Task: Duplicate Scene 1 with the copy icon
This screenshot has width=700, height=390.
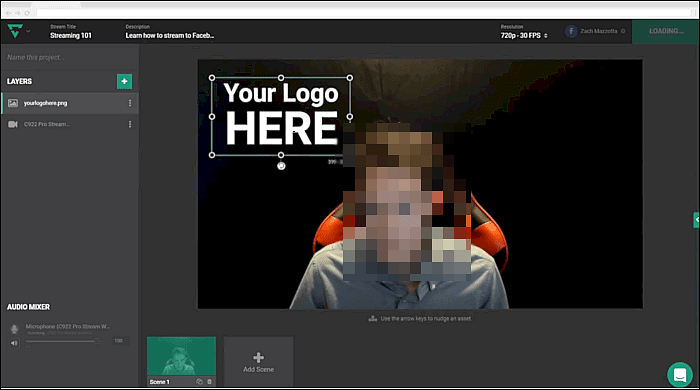Action: (x=199, y=382)
